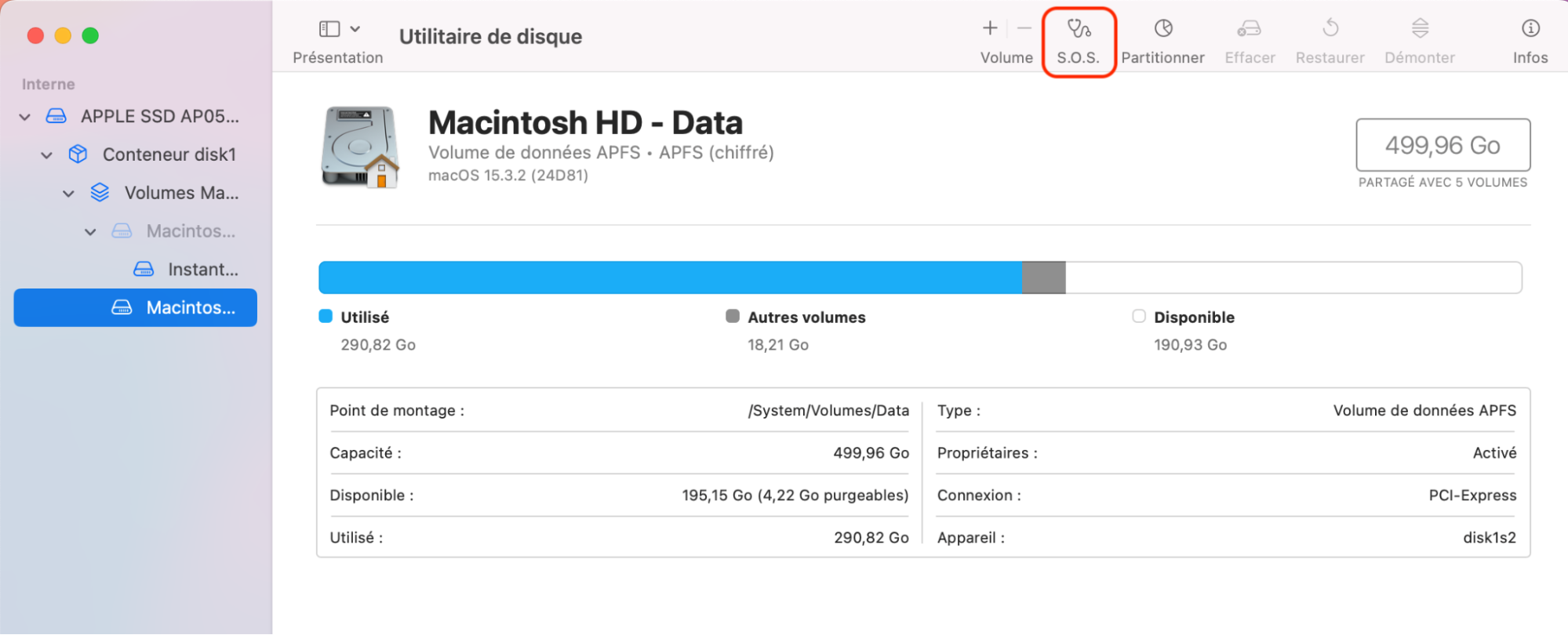Remove volume with the minus icon
Viewport: 1568px width, 635px height.
(x=1024, y=28)
